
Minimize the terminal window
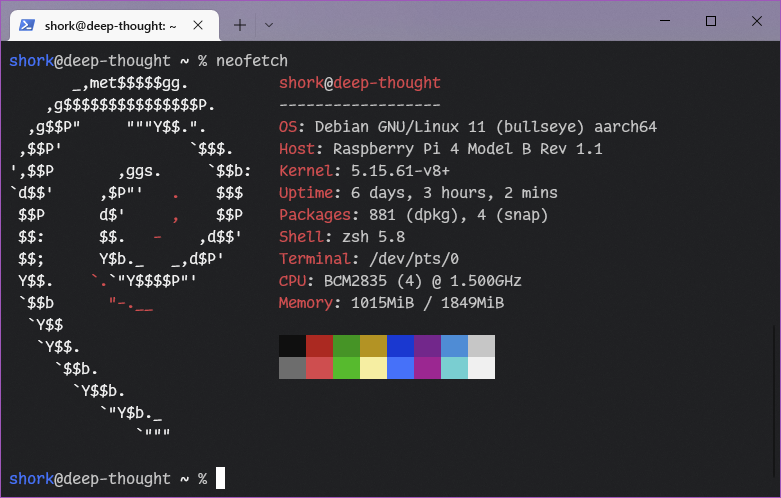[665, 21]
